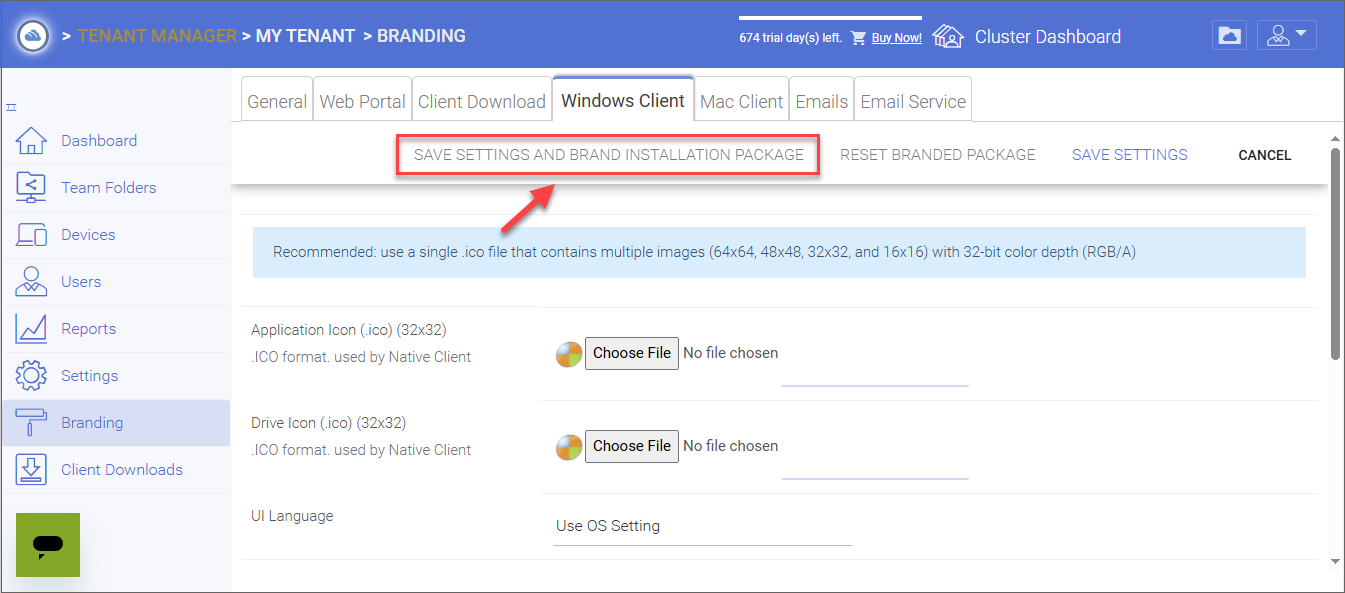Open the cloud folder icon in header
Image resolution: width=1345 pixels, height=593 pixels.
coord(1229,36)
